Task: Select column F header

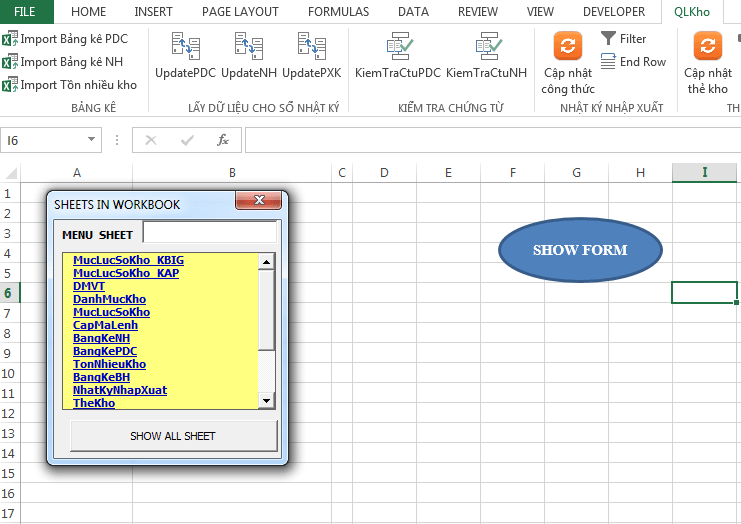Action: coord(513,173)
